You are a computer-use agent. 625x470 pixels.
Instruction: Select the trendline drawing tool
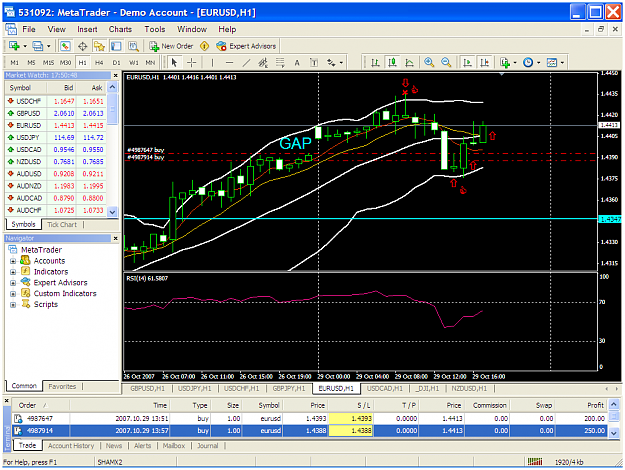tap(246, 63)
